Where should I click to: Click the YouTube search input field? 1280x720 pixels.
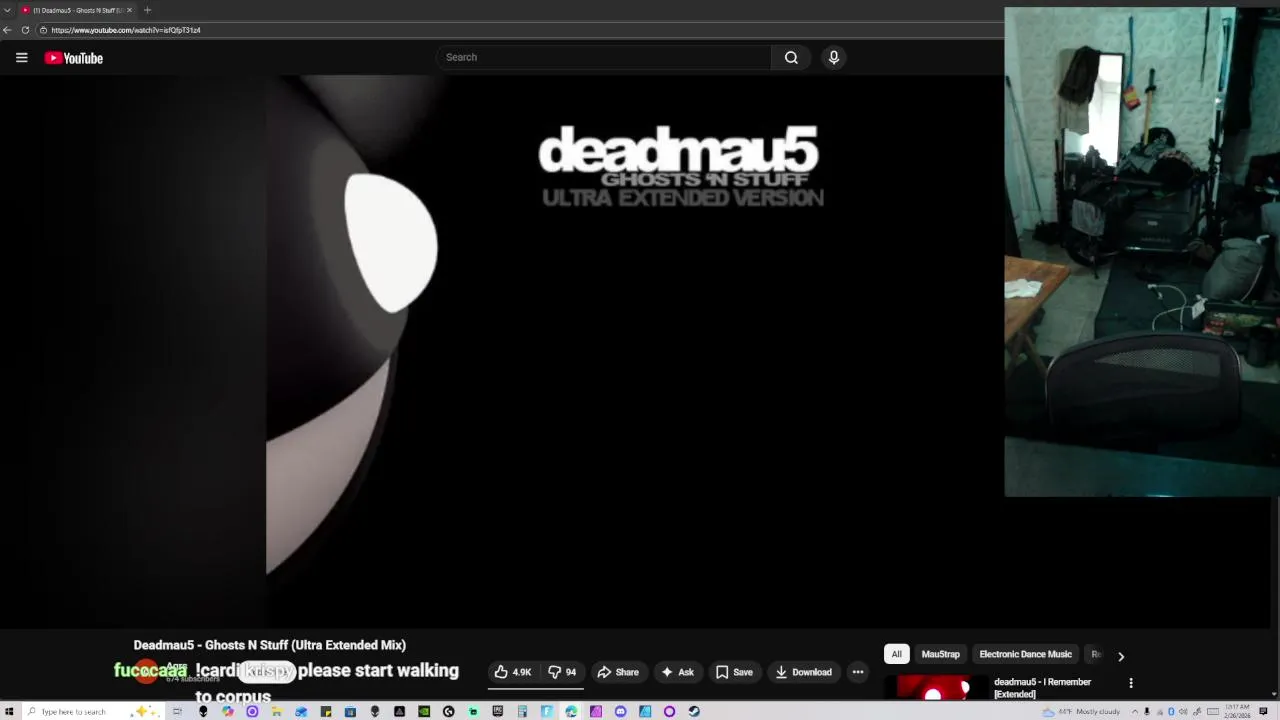point(603,57)
